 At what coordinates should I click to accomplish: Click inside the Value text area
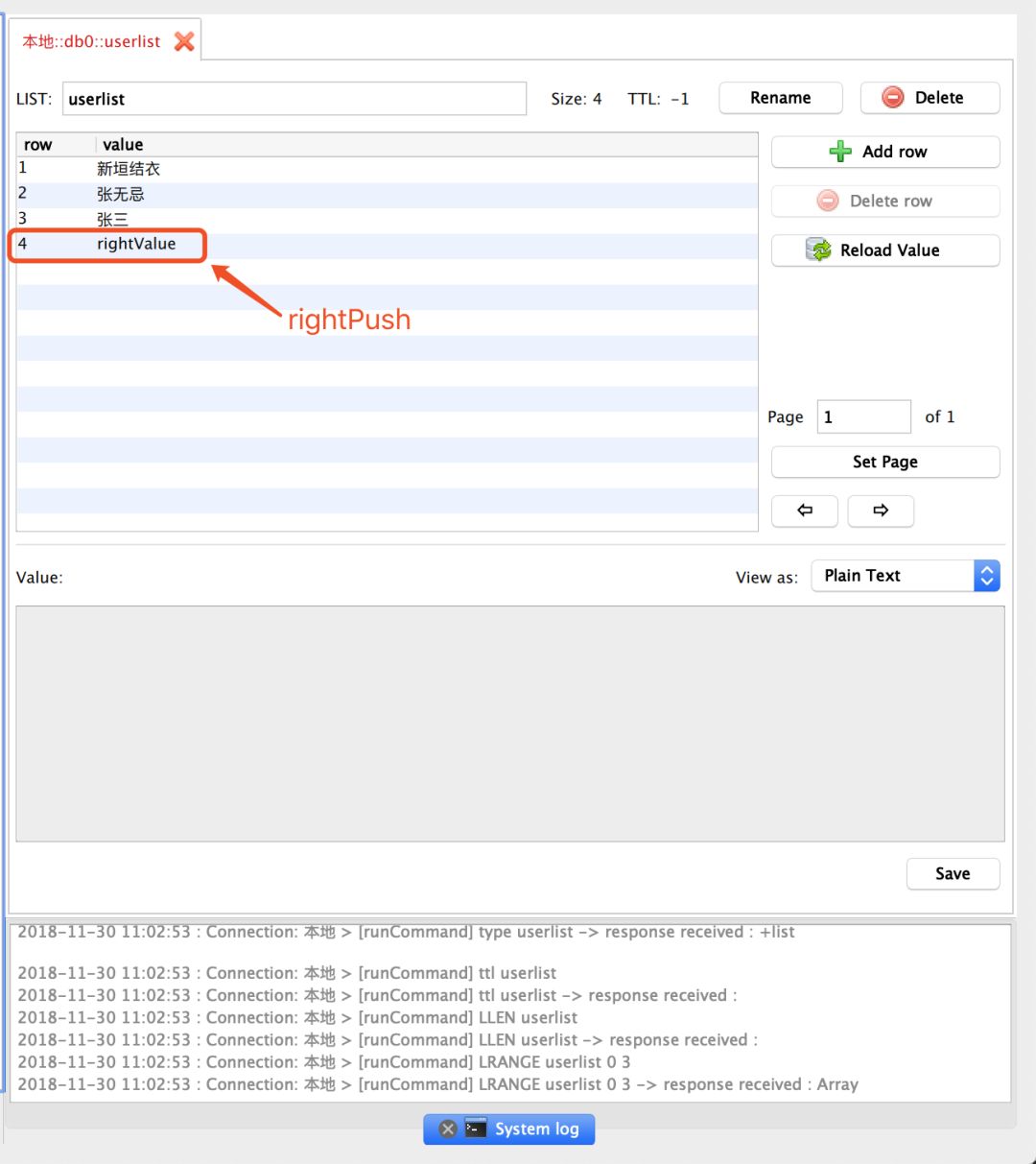coord(510,724)
